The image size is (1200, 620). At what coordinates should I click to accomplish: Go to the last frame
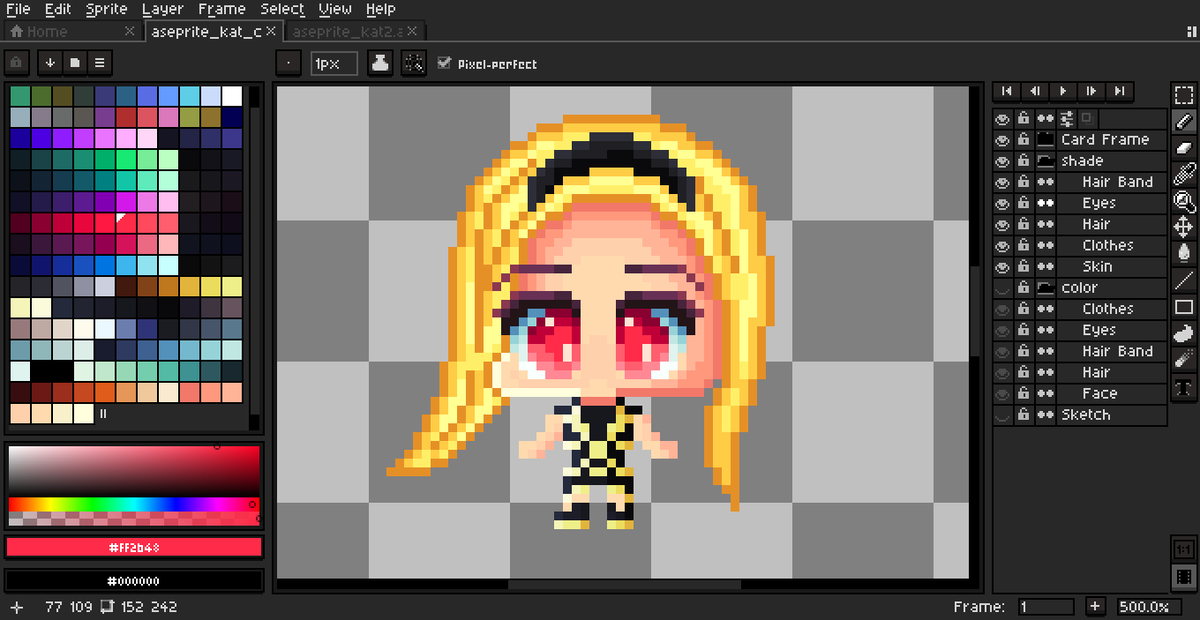click(x=1120, y=91)
